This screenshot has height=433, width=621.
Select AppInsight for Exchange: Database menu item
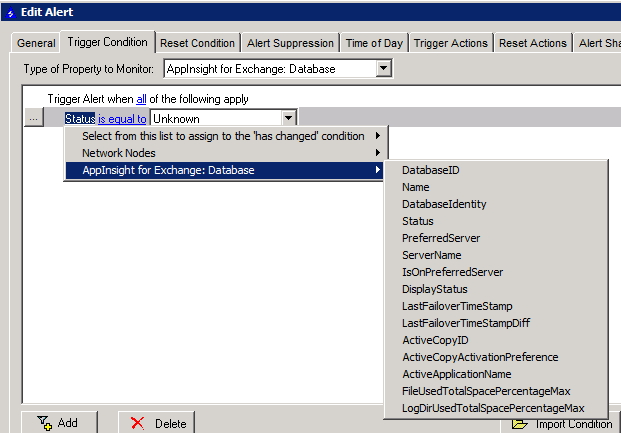pos(225,170)
